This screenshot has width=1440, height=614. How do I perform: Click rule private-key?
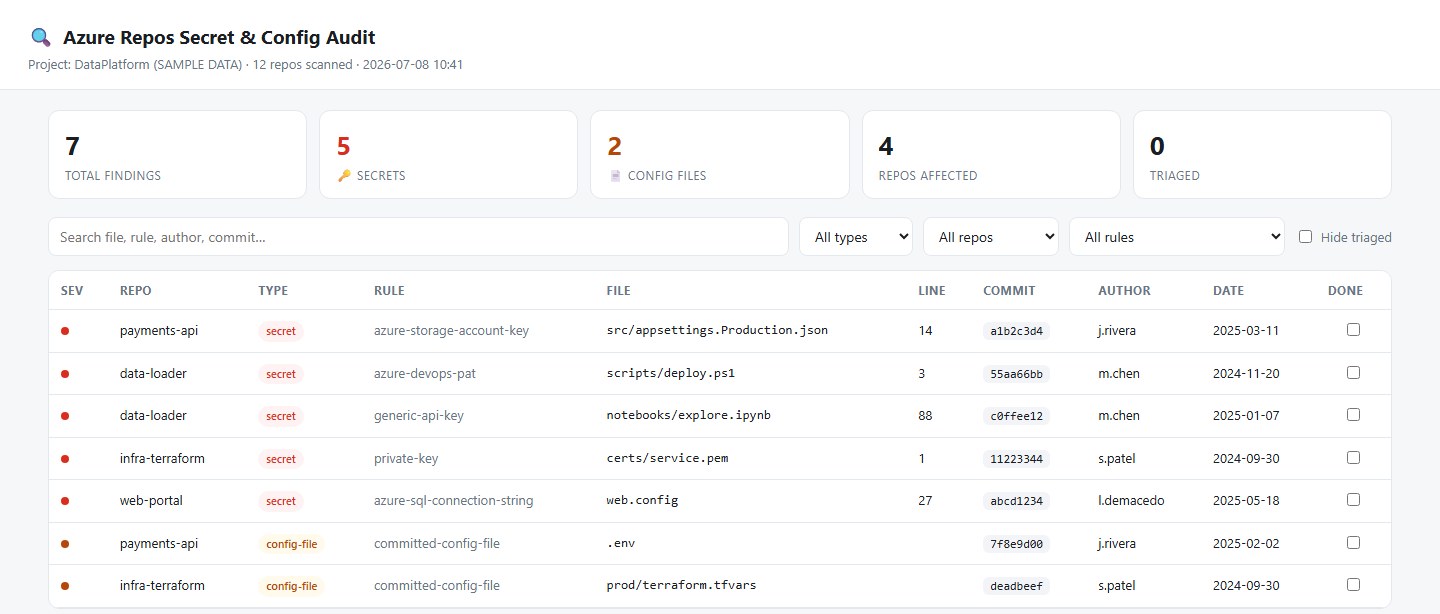click(x=406, y=458)
